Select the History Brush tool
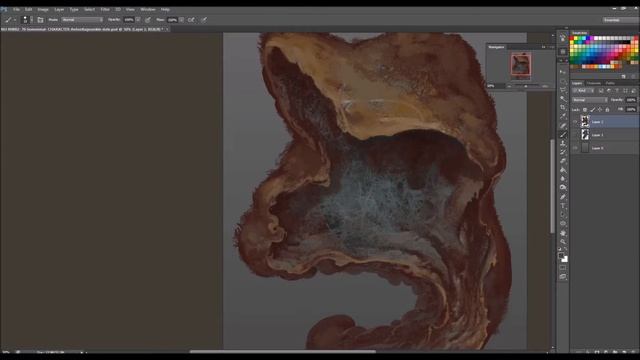This screenshot has height=360, width=640. click(563, 152)
